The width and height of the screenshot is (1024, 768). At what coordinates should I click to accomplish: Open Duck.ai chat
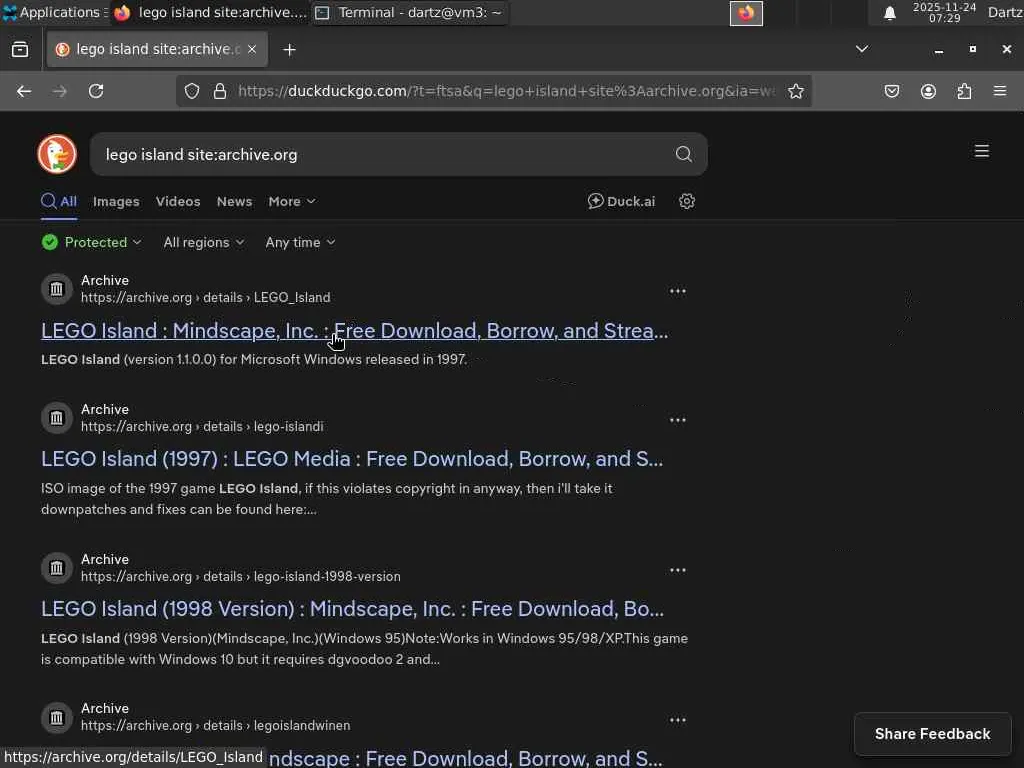(x=621, y=201)
